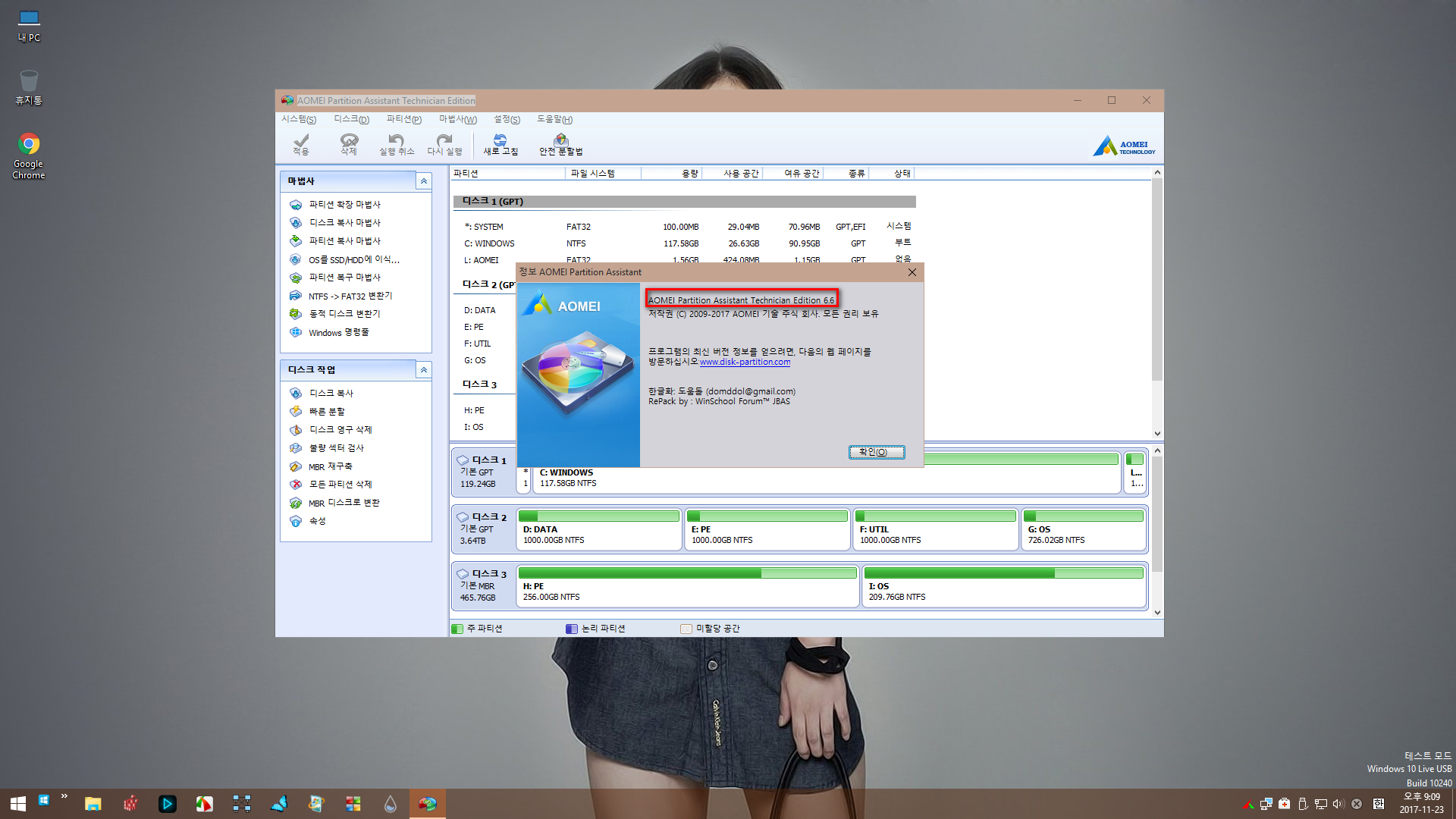
Task: Click the 적용 (Apply) checkmark toolbar icon
Action: pyautogui.click(x=301, y=144)
